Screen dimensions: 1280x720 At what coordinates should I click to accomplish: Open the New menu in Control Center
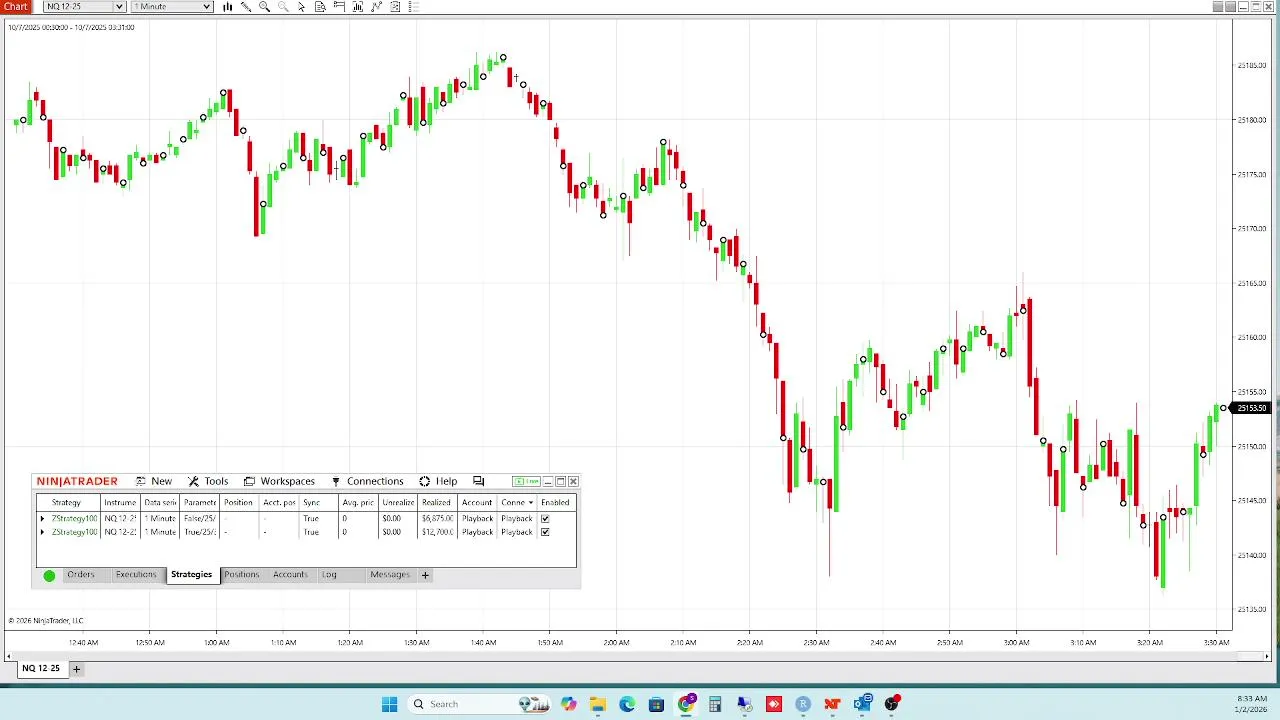point(154,481)
